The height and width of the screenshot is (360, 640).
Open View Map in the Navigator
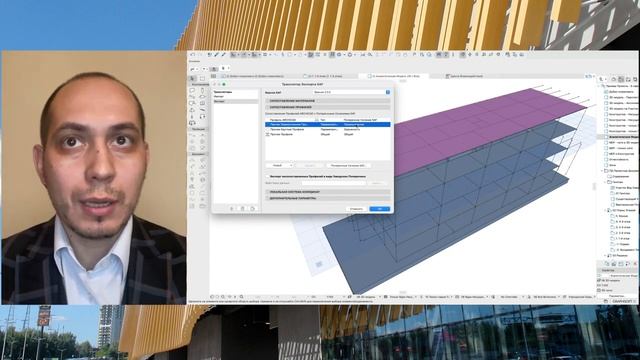621,79
